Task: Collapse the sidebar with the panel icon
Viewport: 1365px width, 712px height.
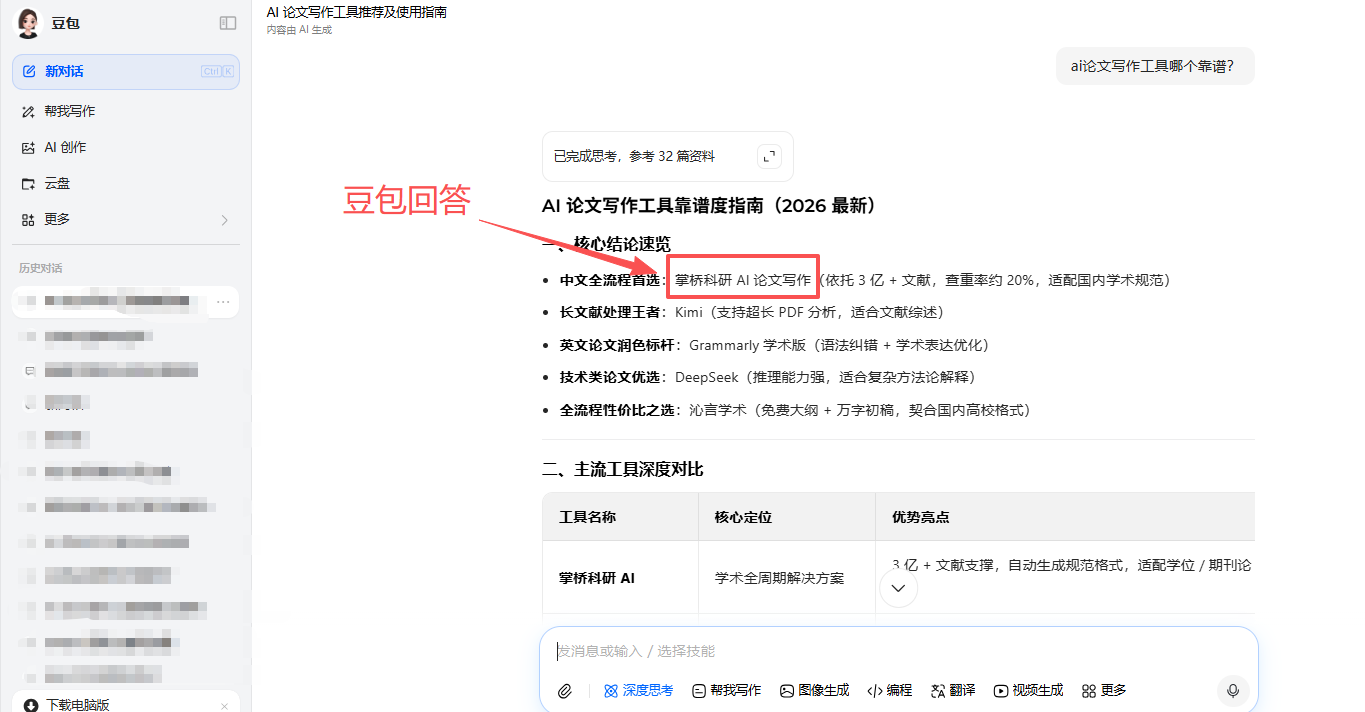Action: click(228, 23)
